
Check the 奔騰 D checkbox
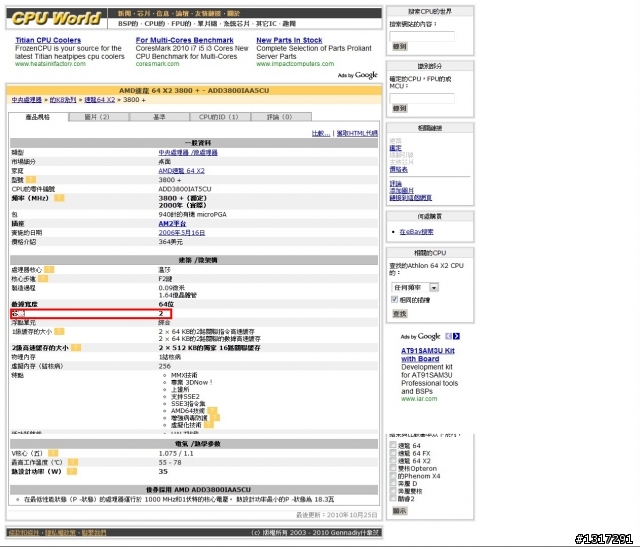pyautogui.click(x=393, y=483)
